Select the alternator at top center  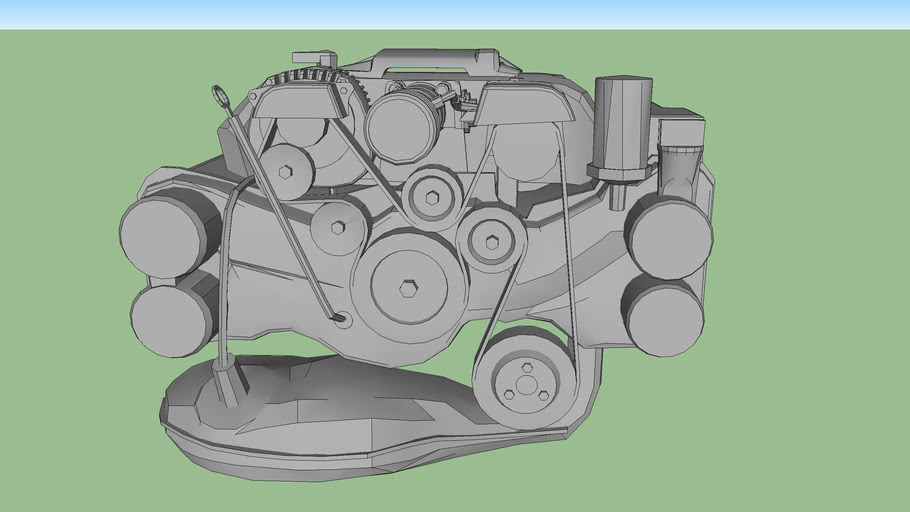(404, 124)
